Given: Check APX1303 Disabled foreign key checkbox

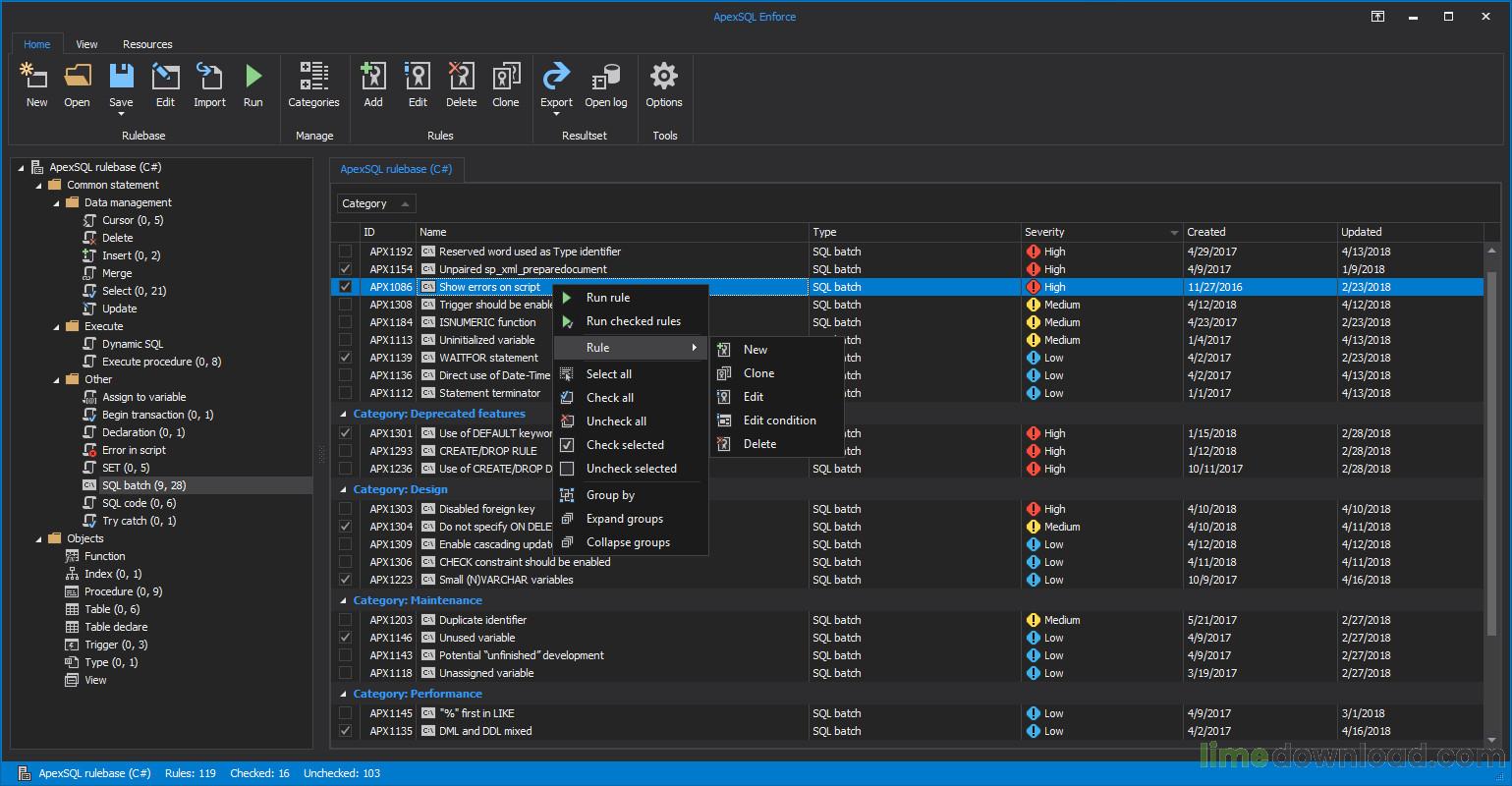Looking at the screenshot, I should 345,509.
